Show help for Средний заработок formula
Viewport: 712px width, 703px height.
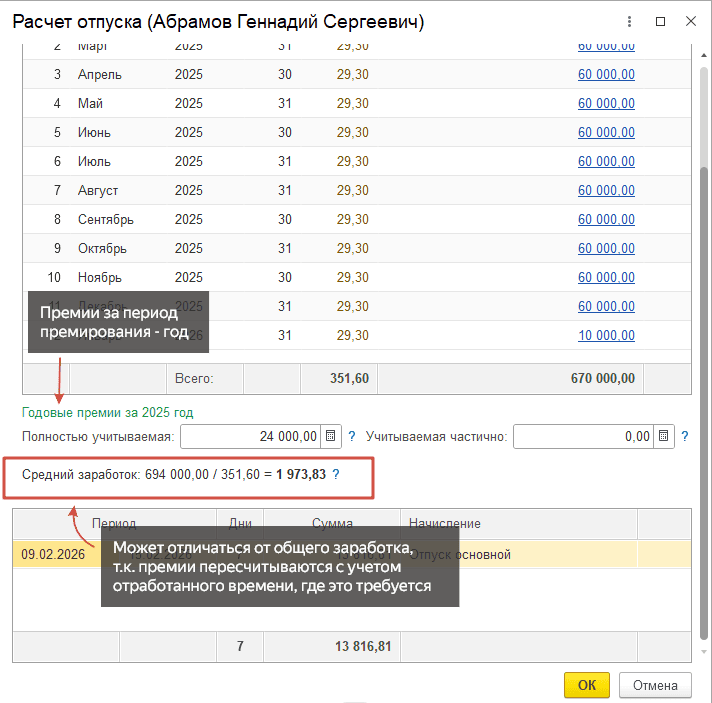(336, 475)
